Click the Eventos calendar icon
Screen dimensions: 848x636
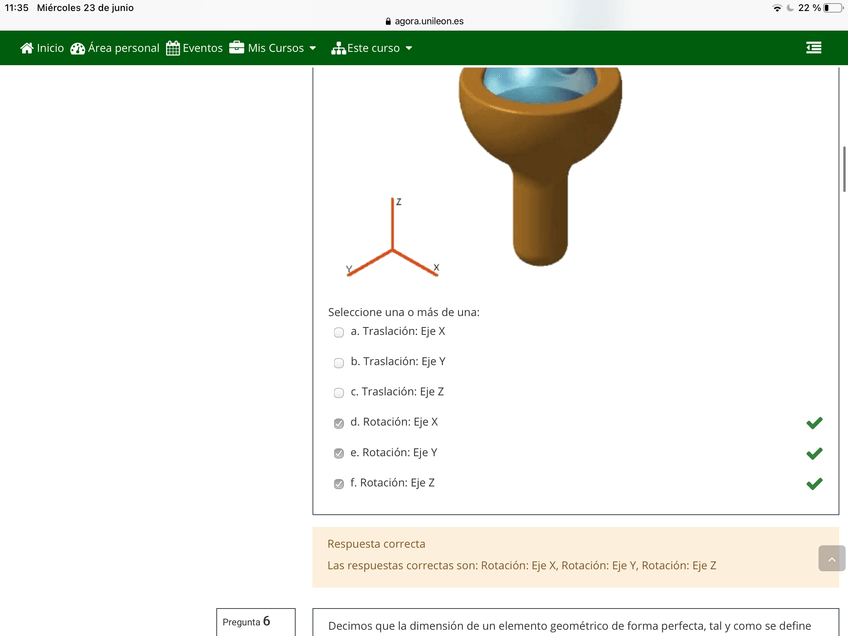tap(173, 48)
